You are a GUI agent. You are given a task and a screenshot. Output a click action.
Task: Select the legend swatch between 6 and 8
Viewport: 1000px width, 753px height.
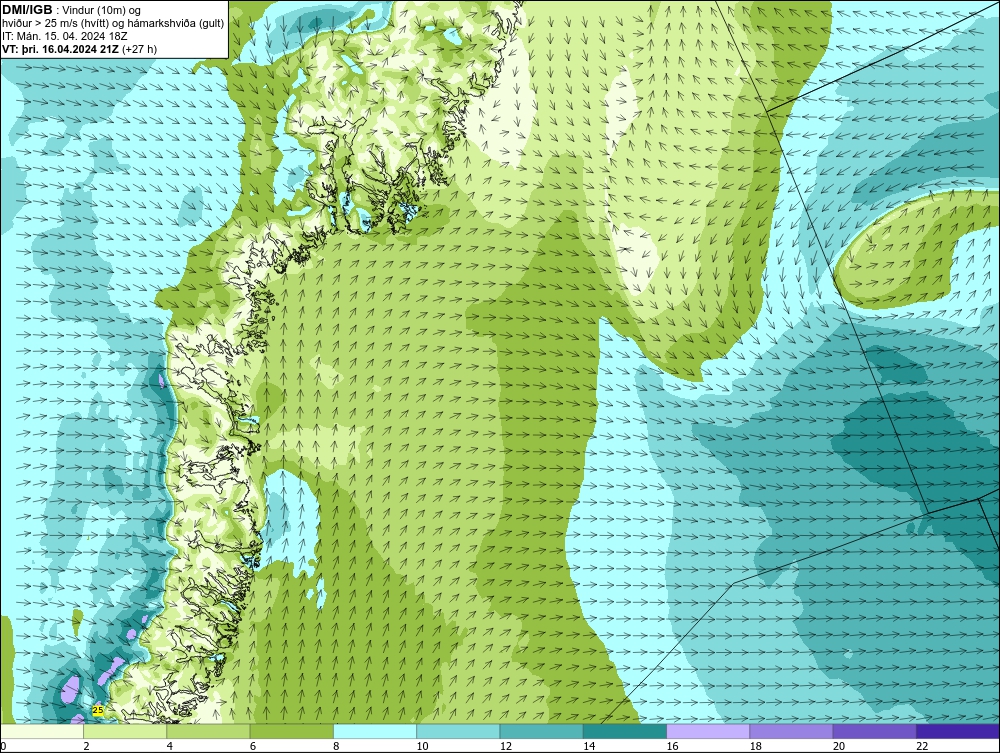[291, 731]
